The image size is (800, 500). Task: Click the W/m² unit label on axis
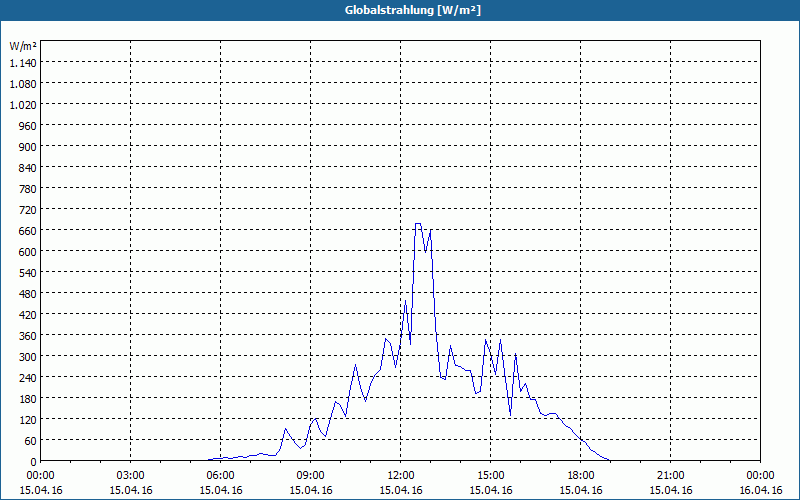point(23,46)
